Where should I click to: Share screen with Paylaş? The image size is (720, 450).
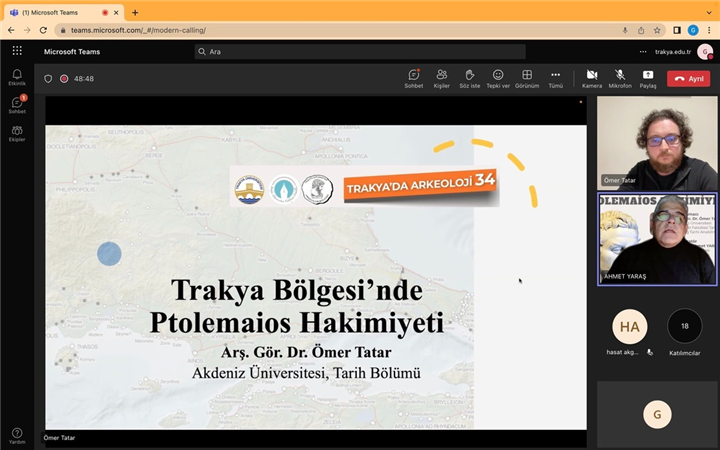tap(648, 79)
